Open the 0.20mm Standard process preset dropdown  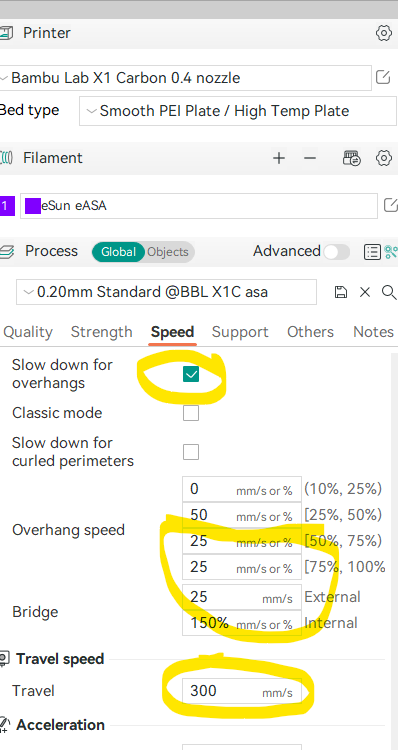point(166,292)
